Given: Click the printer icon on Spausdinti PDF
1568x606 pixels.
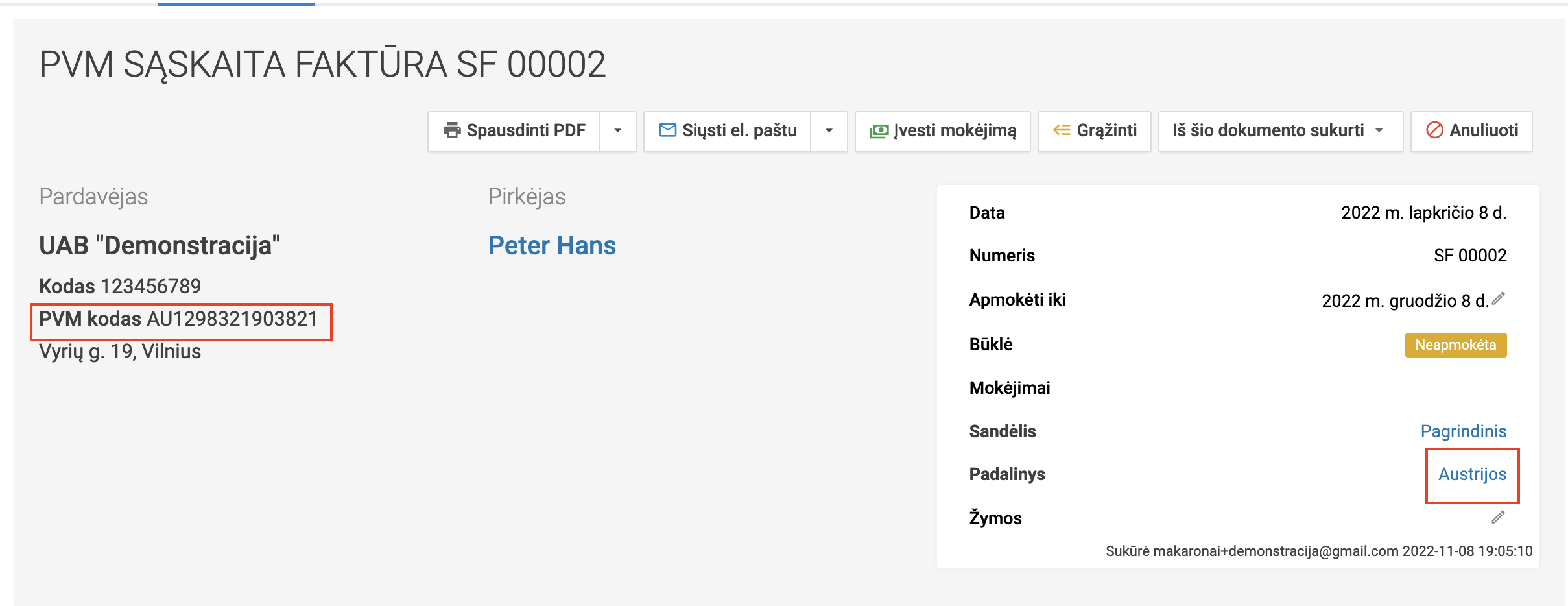Looking at the screenshot, I should click(x=452, y=130).
